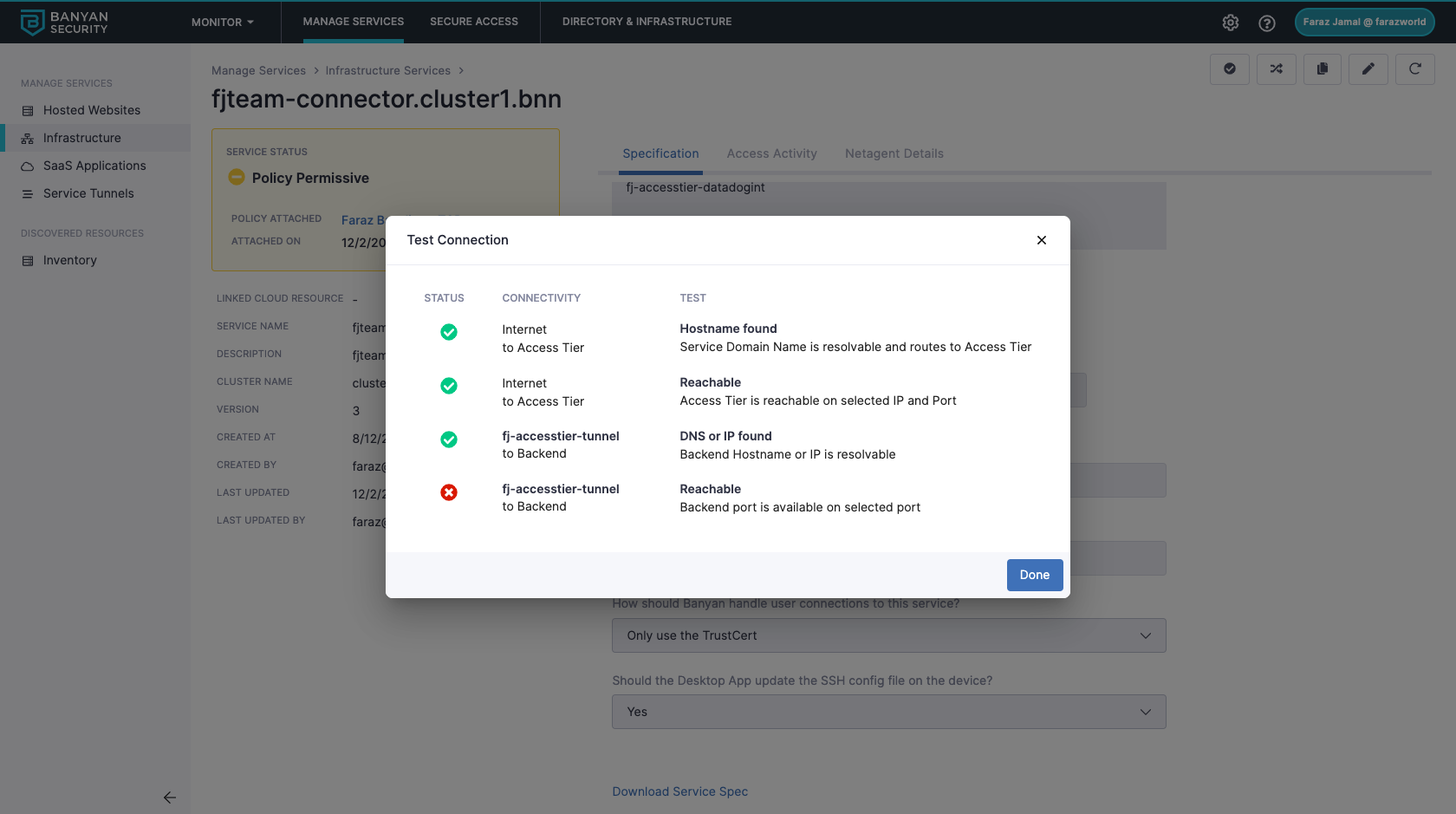The image size is (1456, 814).
Task: Switch to the Access Activity tab
Action: 771,153
